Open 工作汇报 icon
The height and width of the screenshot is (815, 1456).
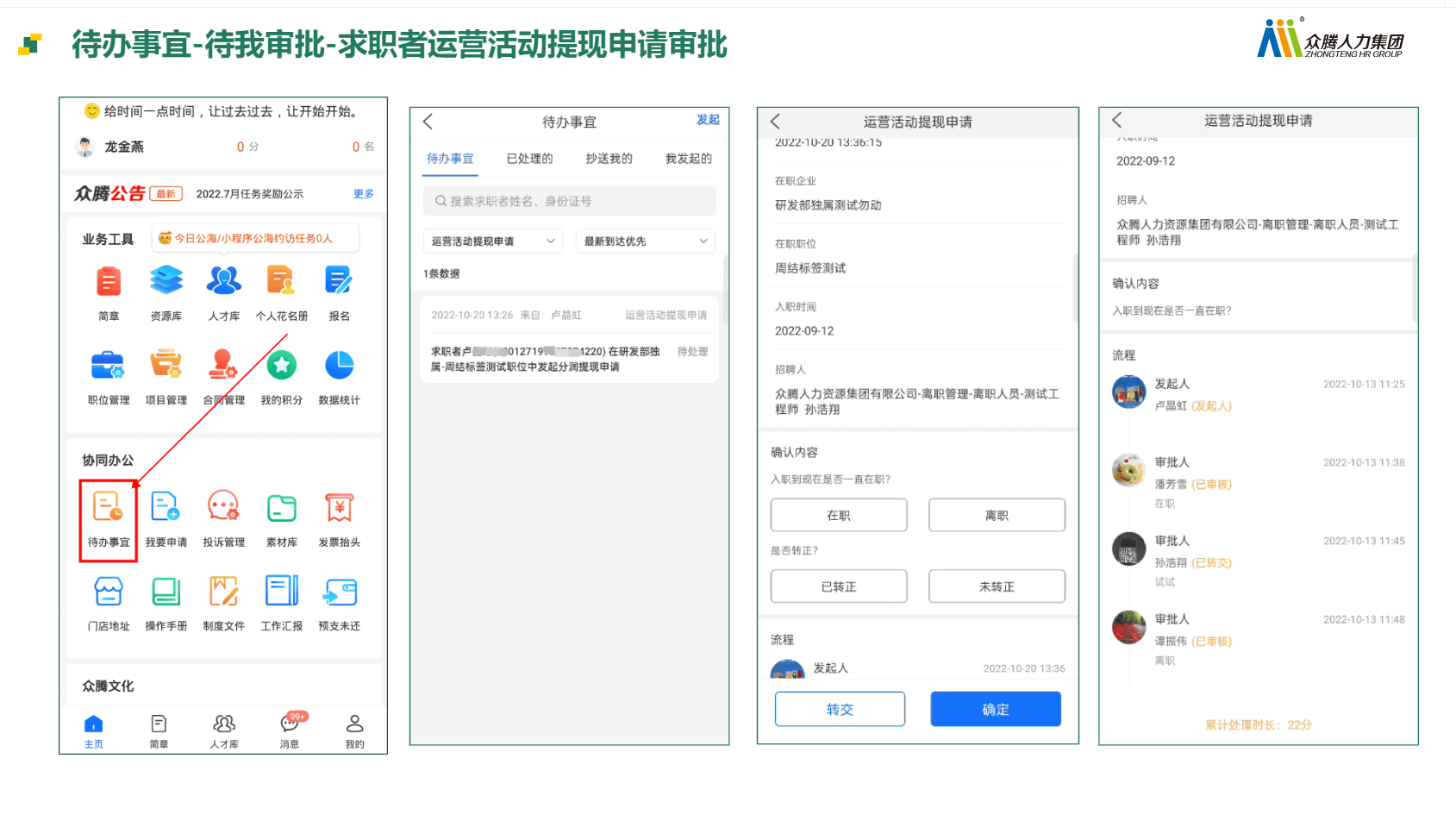(281, 592)
